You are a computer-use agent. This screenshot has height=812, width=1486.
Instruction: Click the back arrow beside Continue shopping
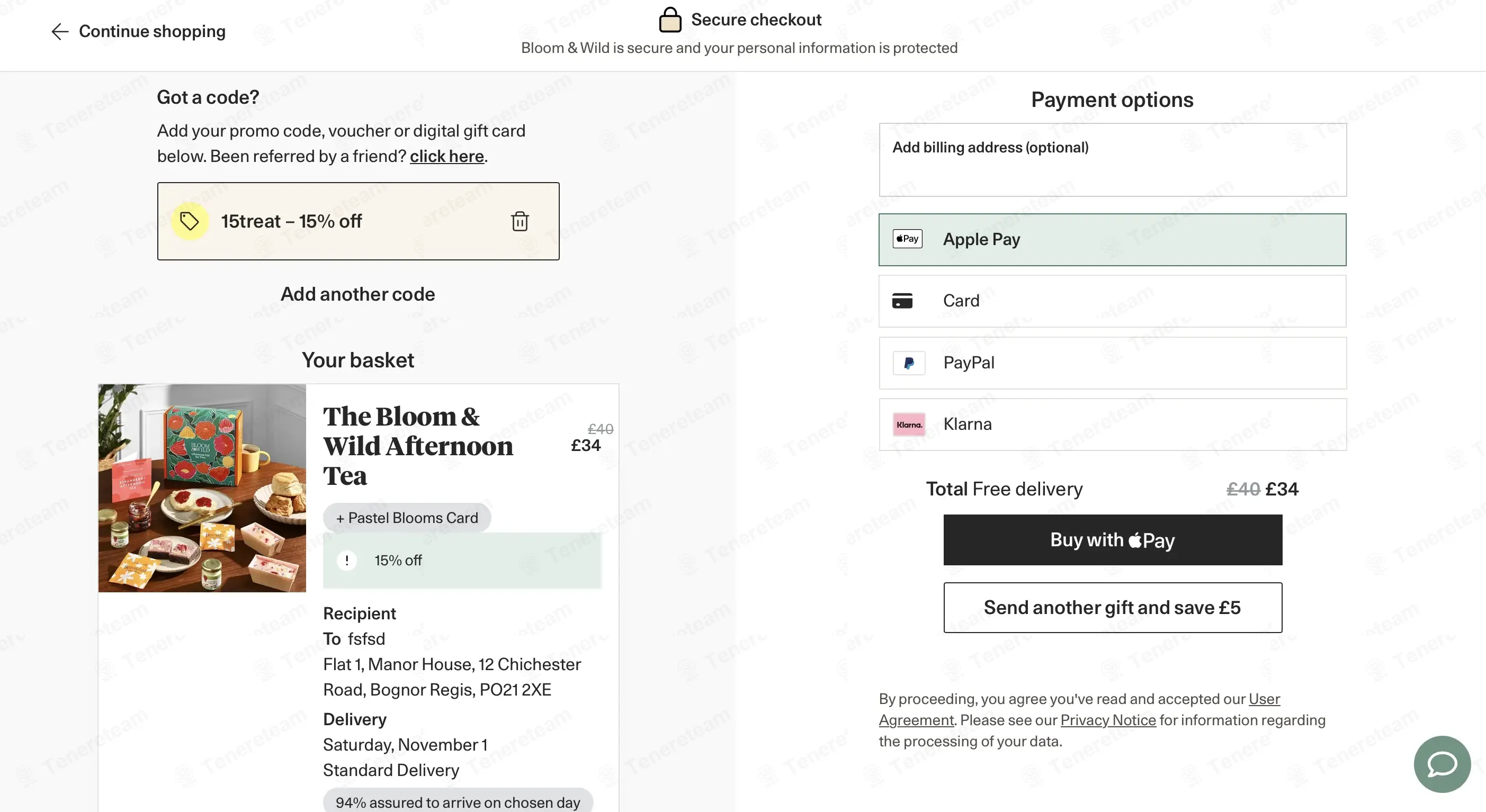pyautogui.click(x=60, y=31)
